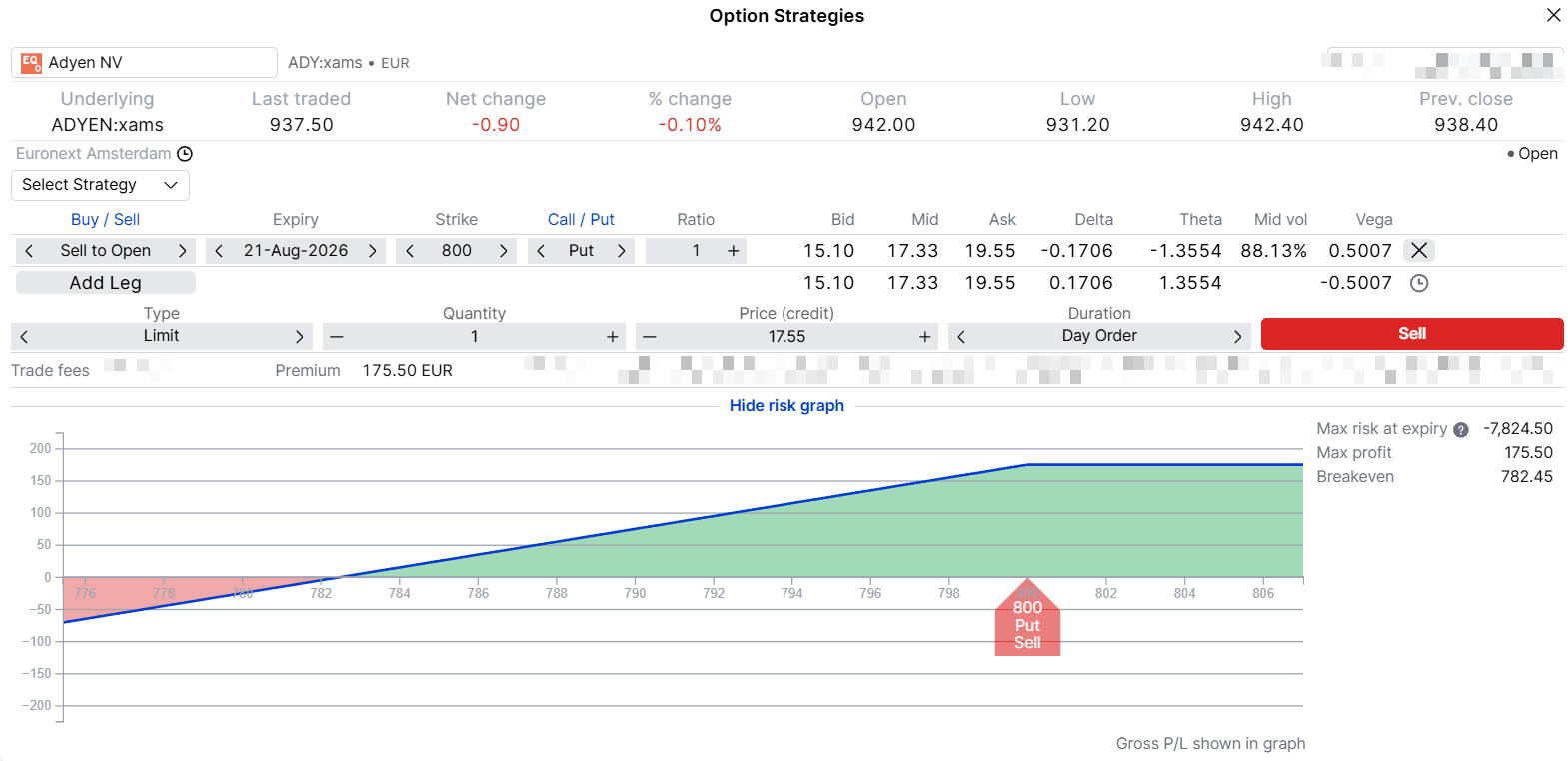
Task: Click the Max risk value -7,824.50
Action: click(x=1518, y=429)
